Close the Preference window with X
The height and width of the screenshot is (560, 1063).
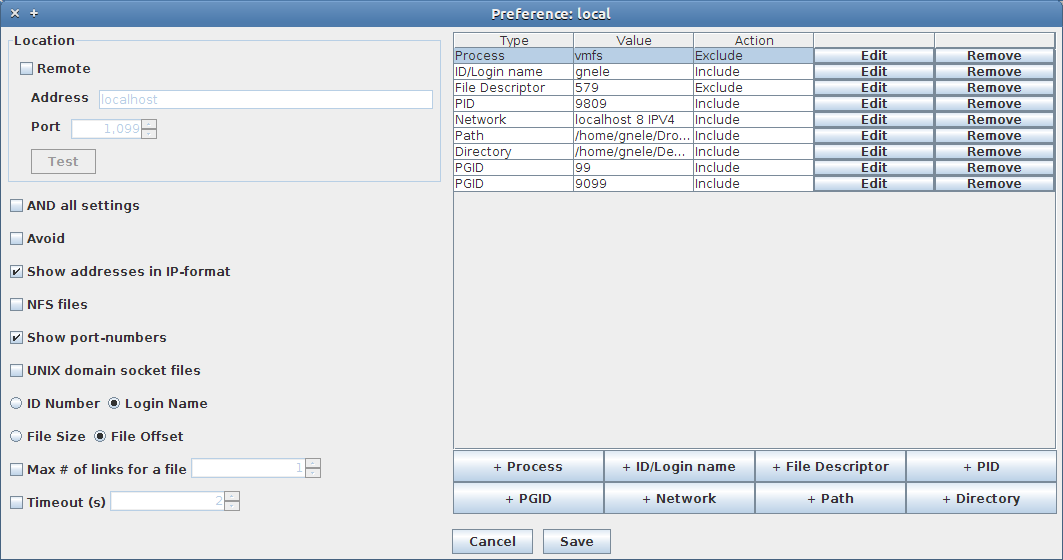[15, 13]
